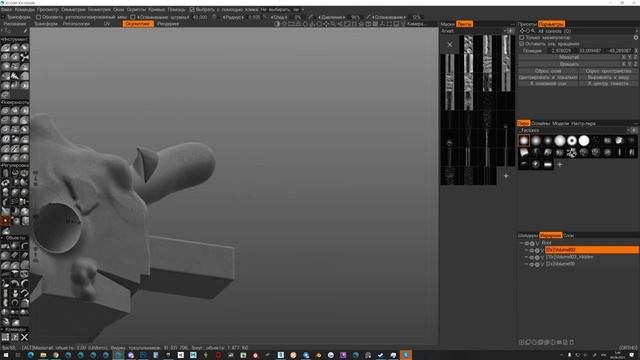Toggle Обновить ретопологизированный меш checkbox

coord(38,17)
